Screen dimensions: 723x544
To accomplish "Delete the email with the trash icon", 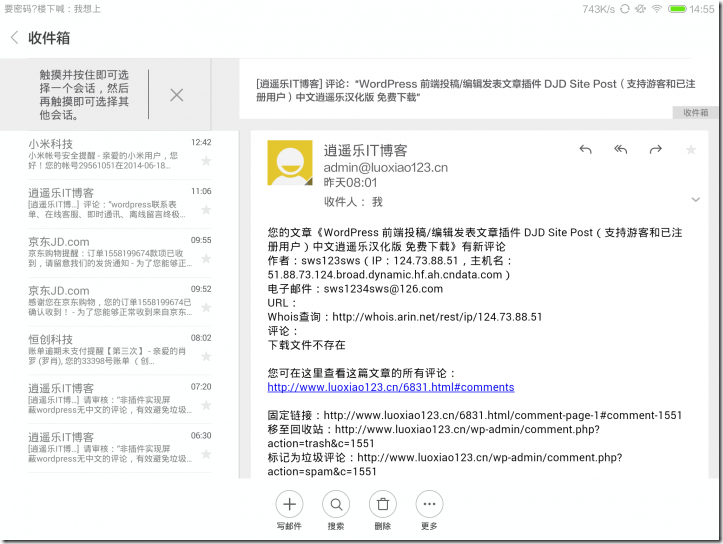I will click(x=383, y=504).
